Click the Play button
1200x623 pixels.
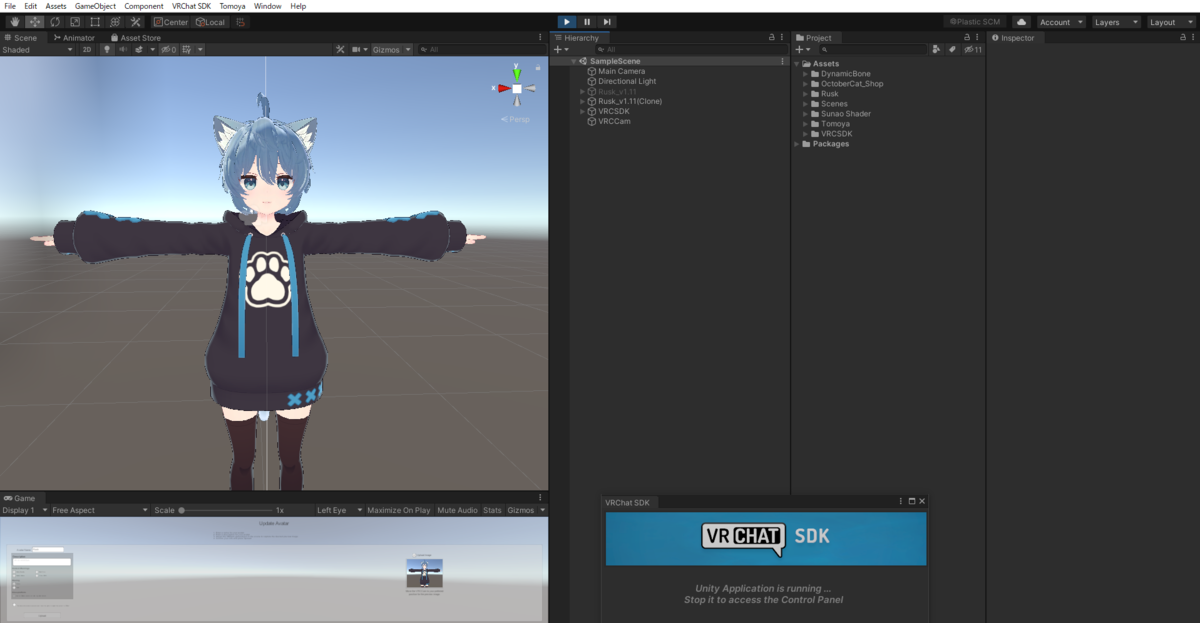pyautogui.click(x=567, y=22)
